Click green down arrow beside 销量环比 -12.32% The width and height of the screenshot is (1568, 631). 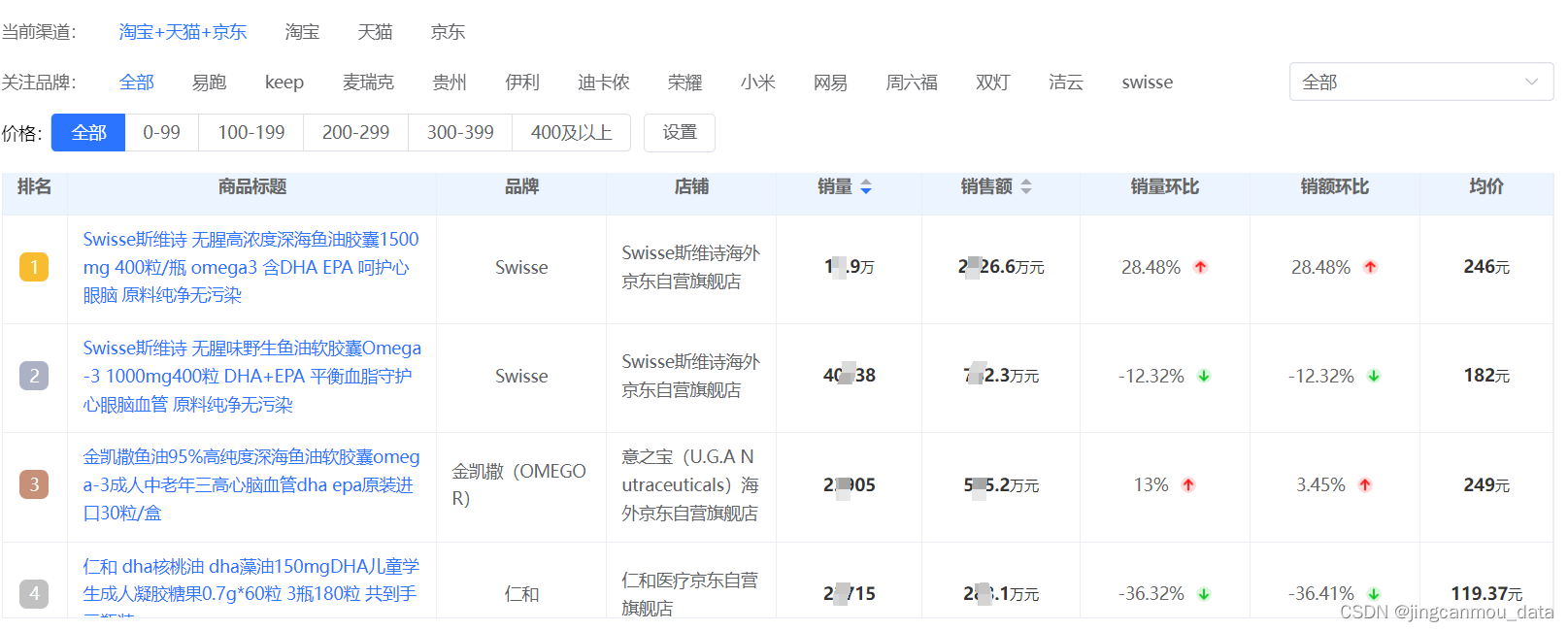(1204, 376)
